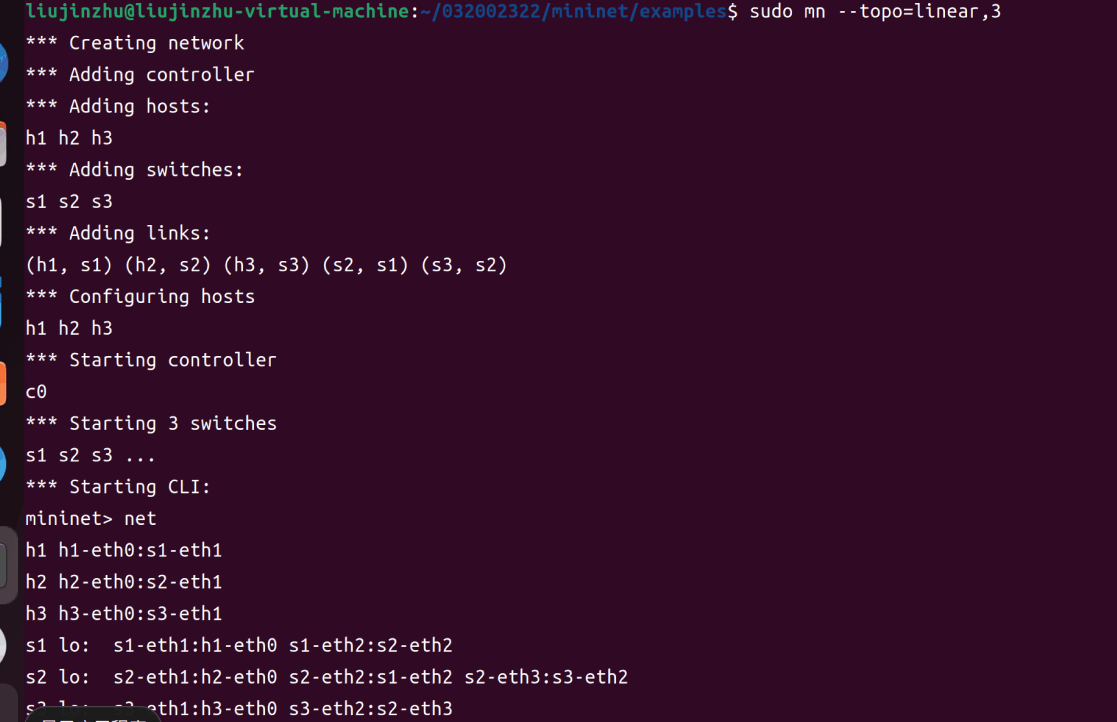Click the 'c0' controller line

pyautogui.click(x=36, y=392)
